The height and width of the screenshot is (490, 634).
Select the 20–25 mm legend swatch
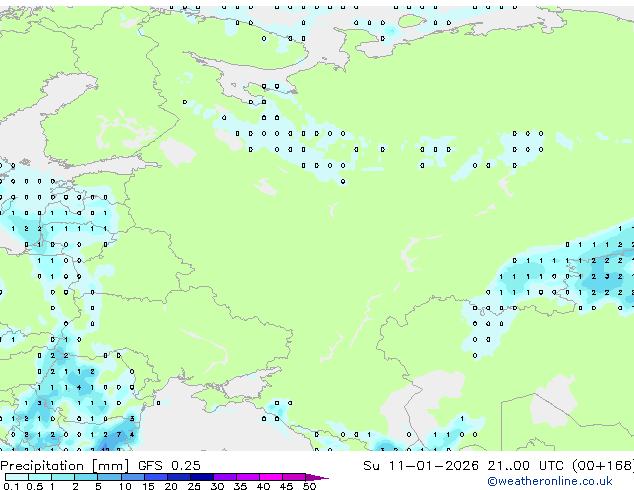point(178,477)
